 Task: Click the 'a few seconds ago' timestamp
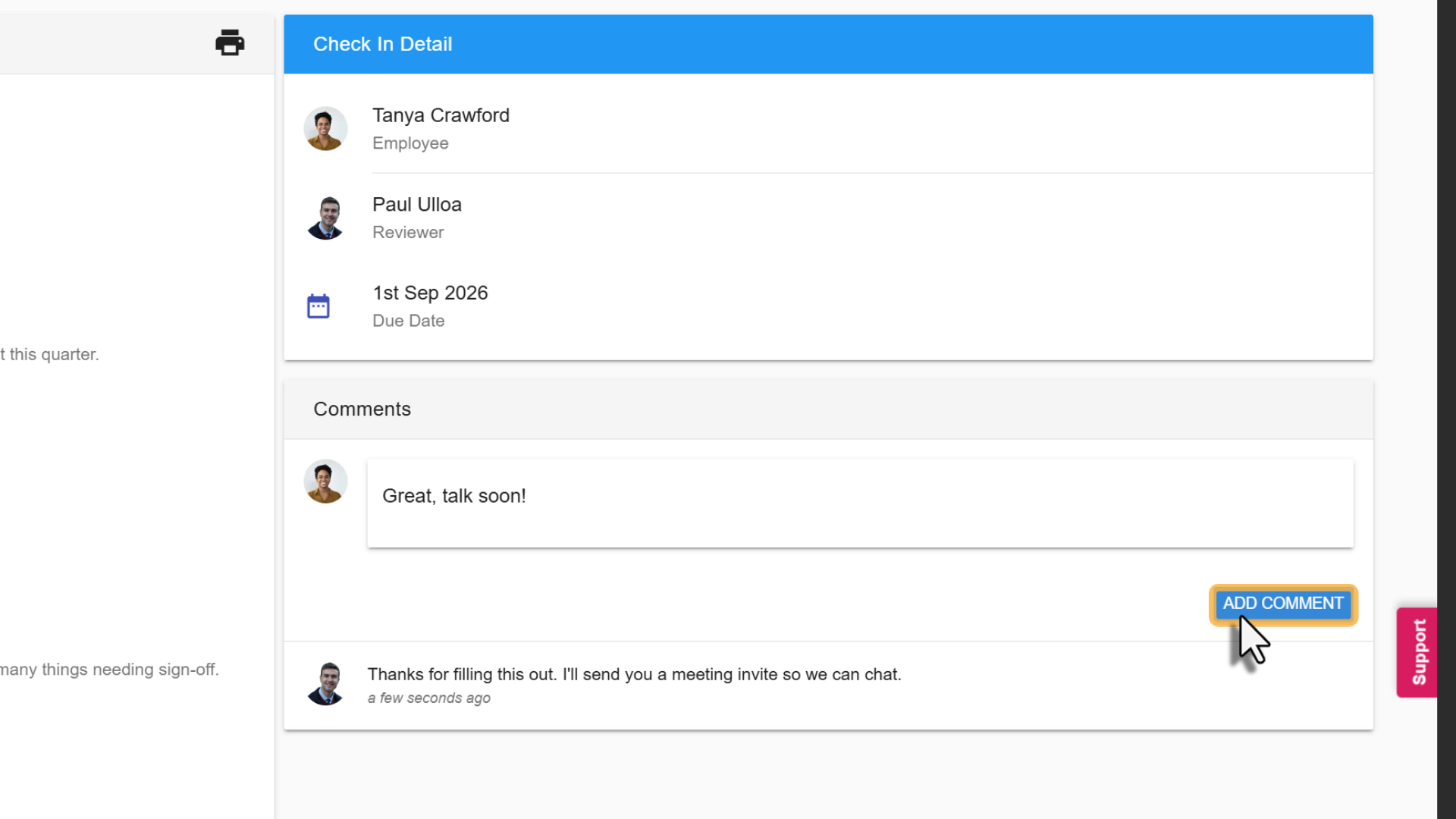(428, 698)
